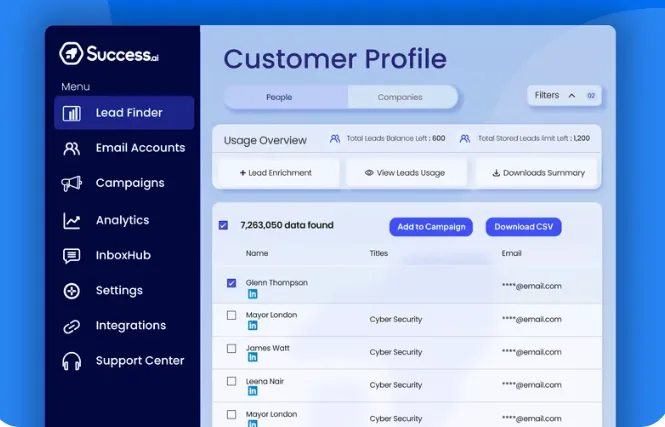Click the name Leena Nair
This screenshot has width=665, height=427.
coord(265,381)
